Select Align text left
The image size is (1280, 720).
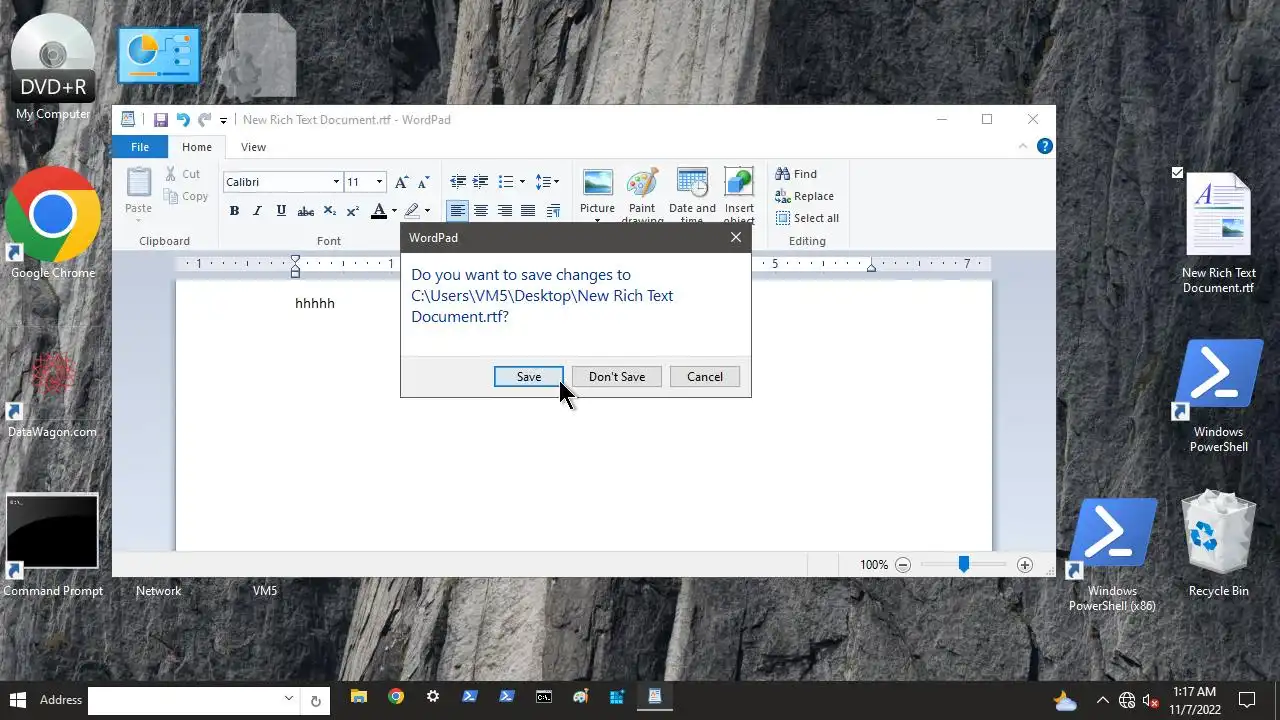(457, 211)
